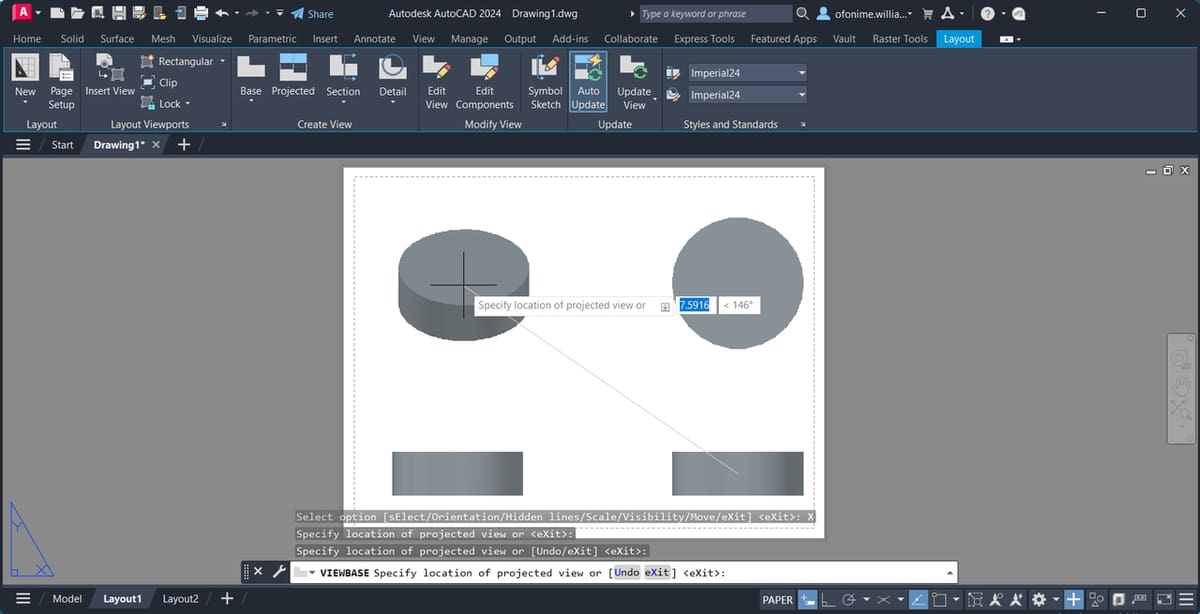The image size is (1200, 614).
Task: Click the Projected view tool
Action: (x=293, y=77)
